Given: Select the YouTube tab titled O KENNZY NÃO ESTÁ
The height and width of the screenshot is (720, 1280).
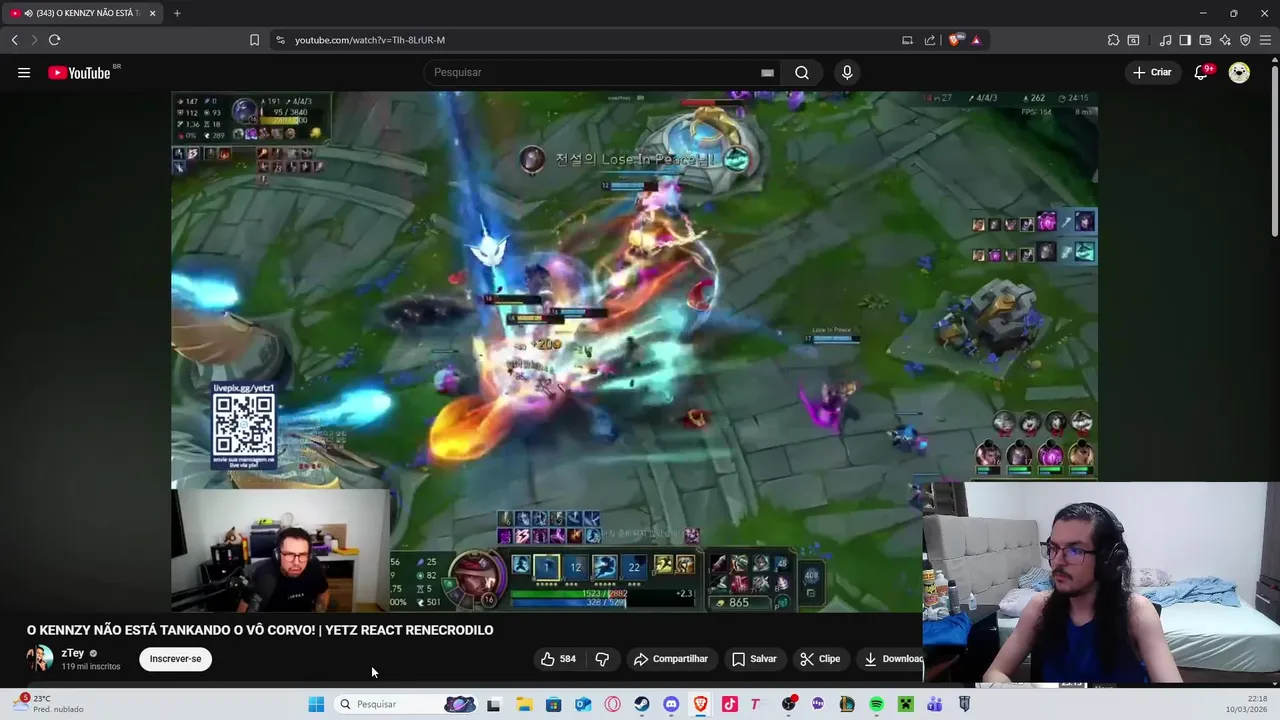Looking at the screenshot, I should (81, 13).
